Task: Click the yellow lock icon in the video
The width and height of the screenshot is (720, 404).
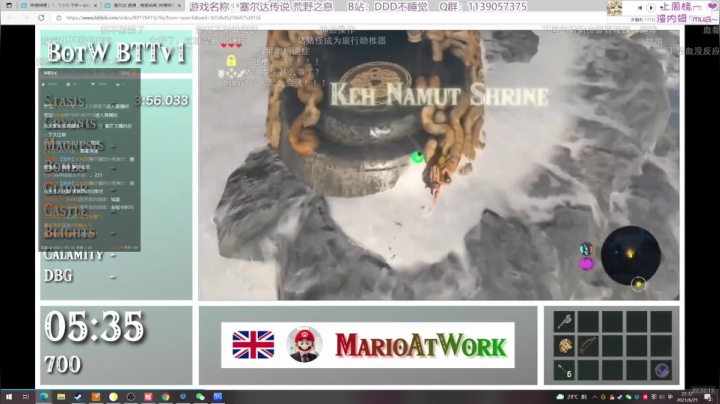Action: pyautogui.click(x=231, y=60)
